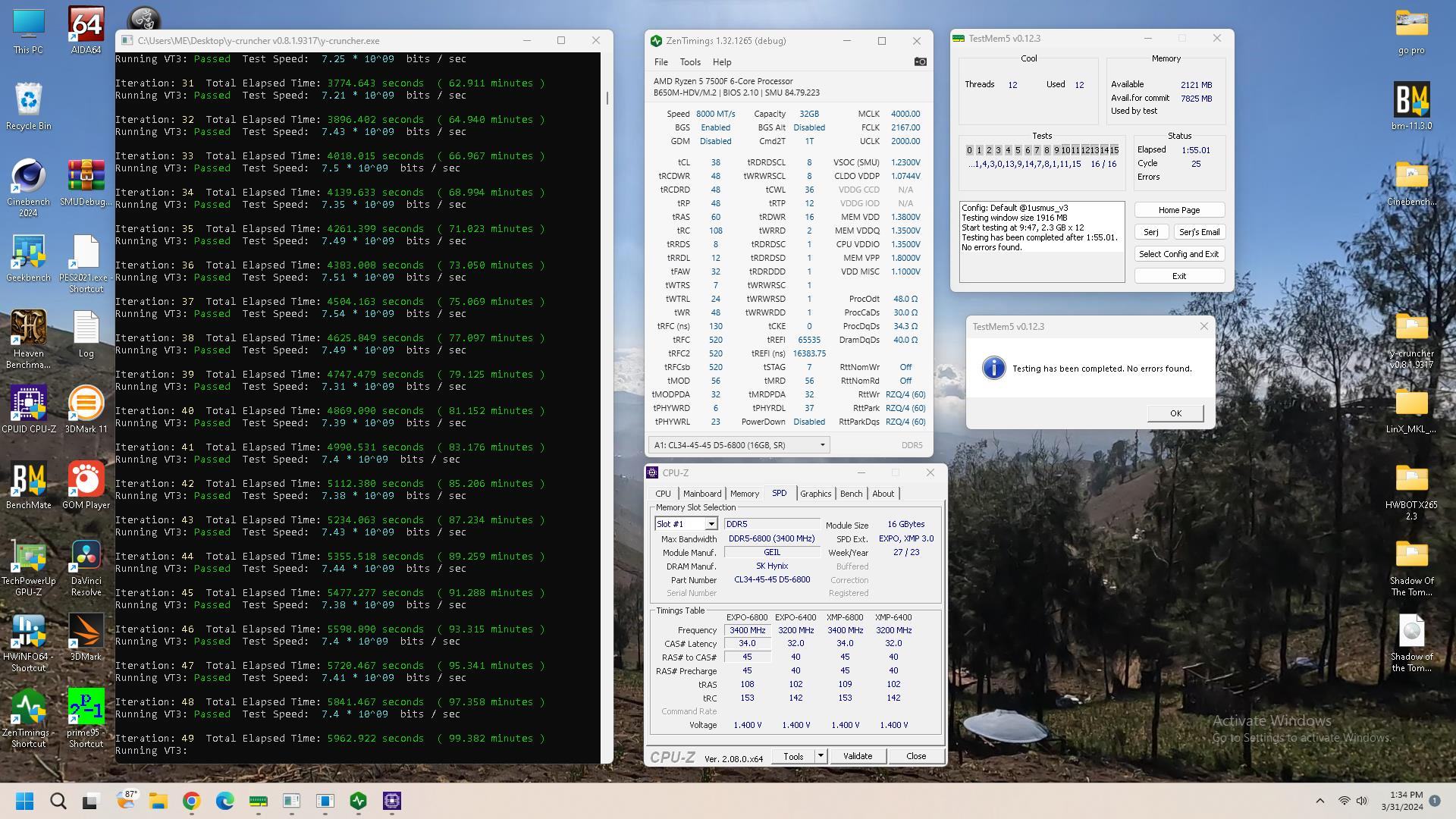Open the GOM Player desktop shortcut
The image size is (1456, 819).
(86, 485)
